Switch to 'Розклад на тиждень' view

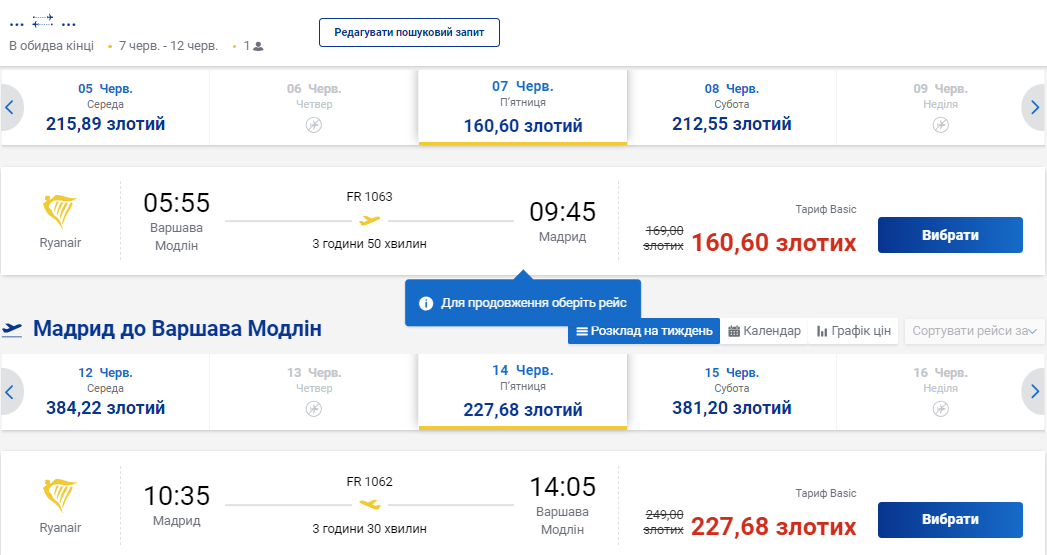pos(644,331)
